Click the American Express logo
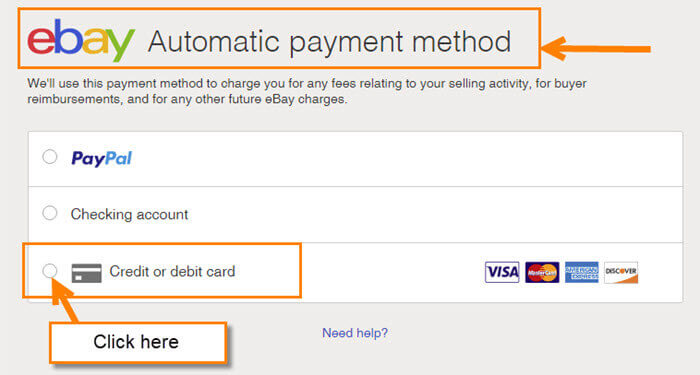Screen dimensions: 700x375 582,272
